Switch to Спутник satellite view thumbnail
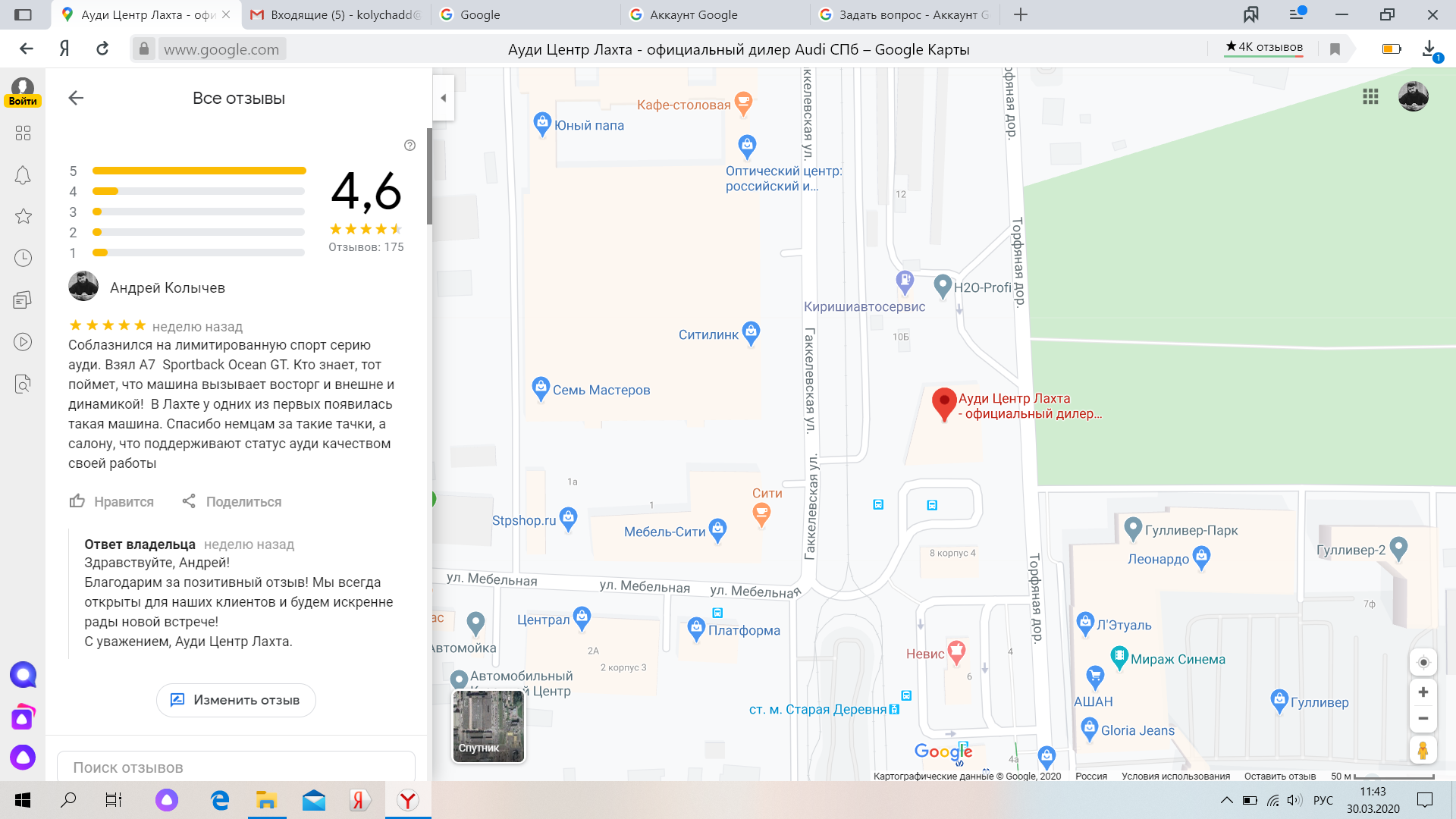The width and height of the screenshot is (1456, 819). pos(488,726)
